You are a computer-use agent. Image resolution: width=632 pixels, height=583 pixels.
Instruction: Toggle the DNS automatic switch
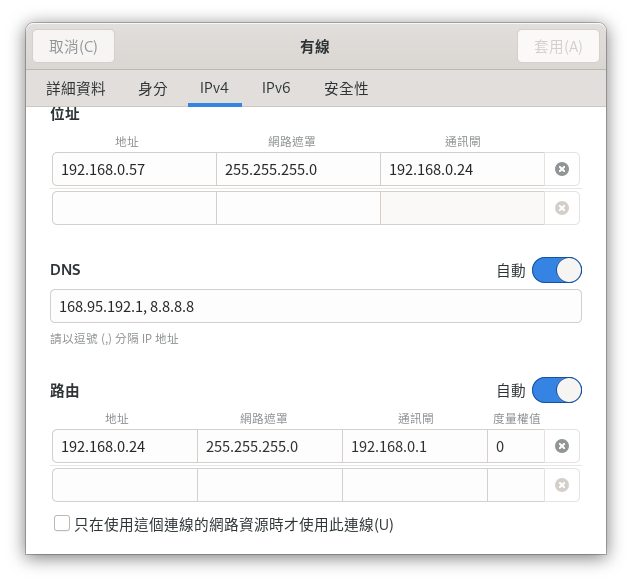coord(557,270)
